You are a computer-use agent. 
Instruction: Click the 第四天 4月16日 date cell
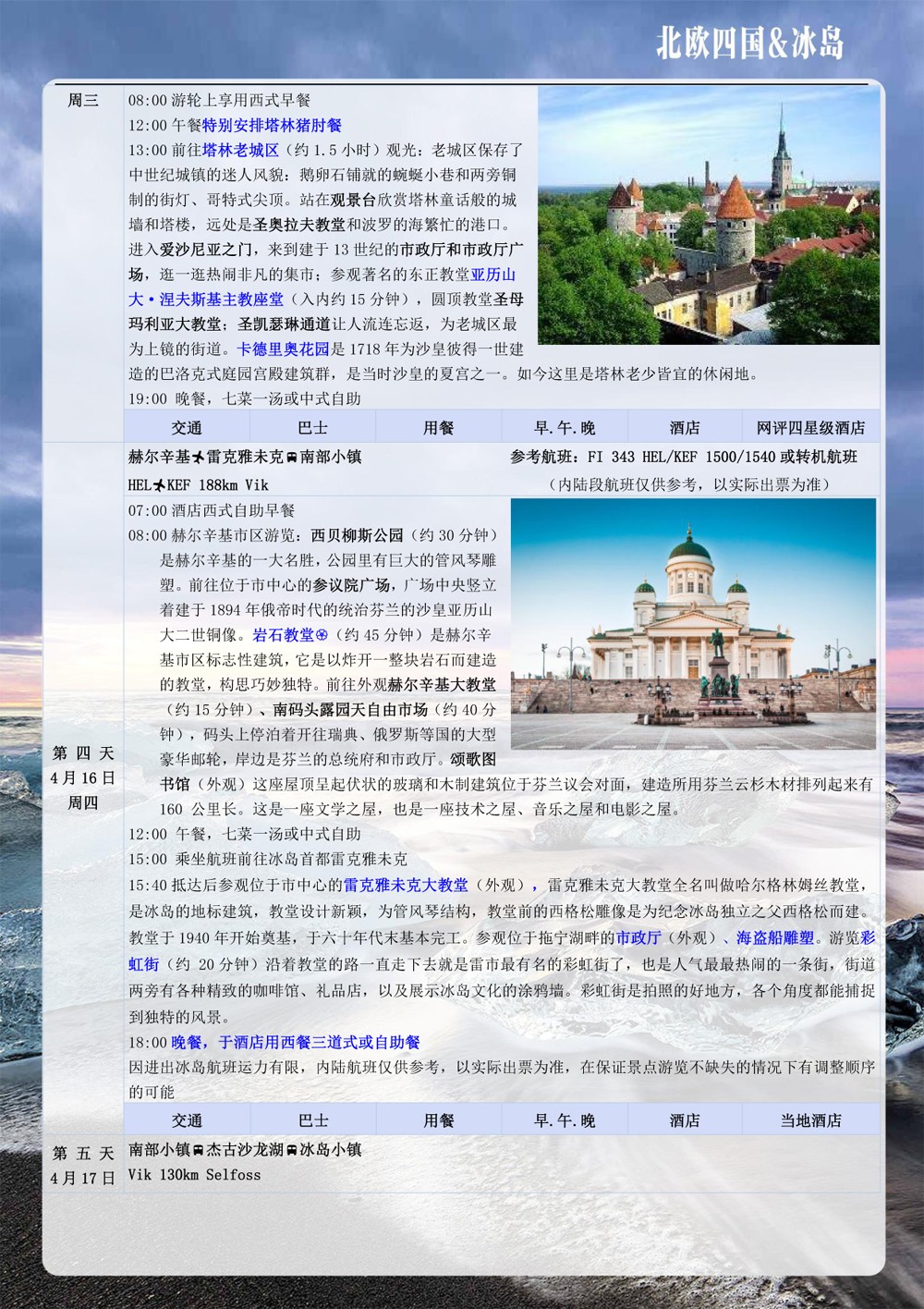pos(83,778)
